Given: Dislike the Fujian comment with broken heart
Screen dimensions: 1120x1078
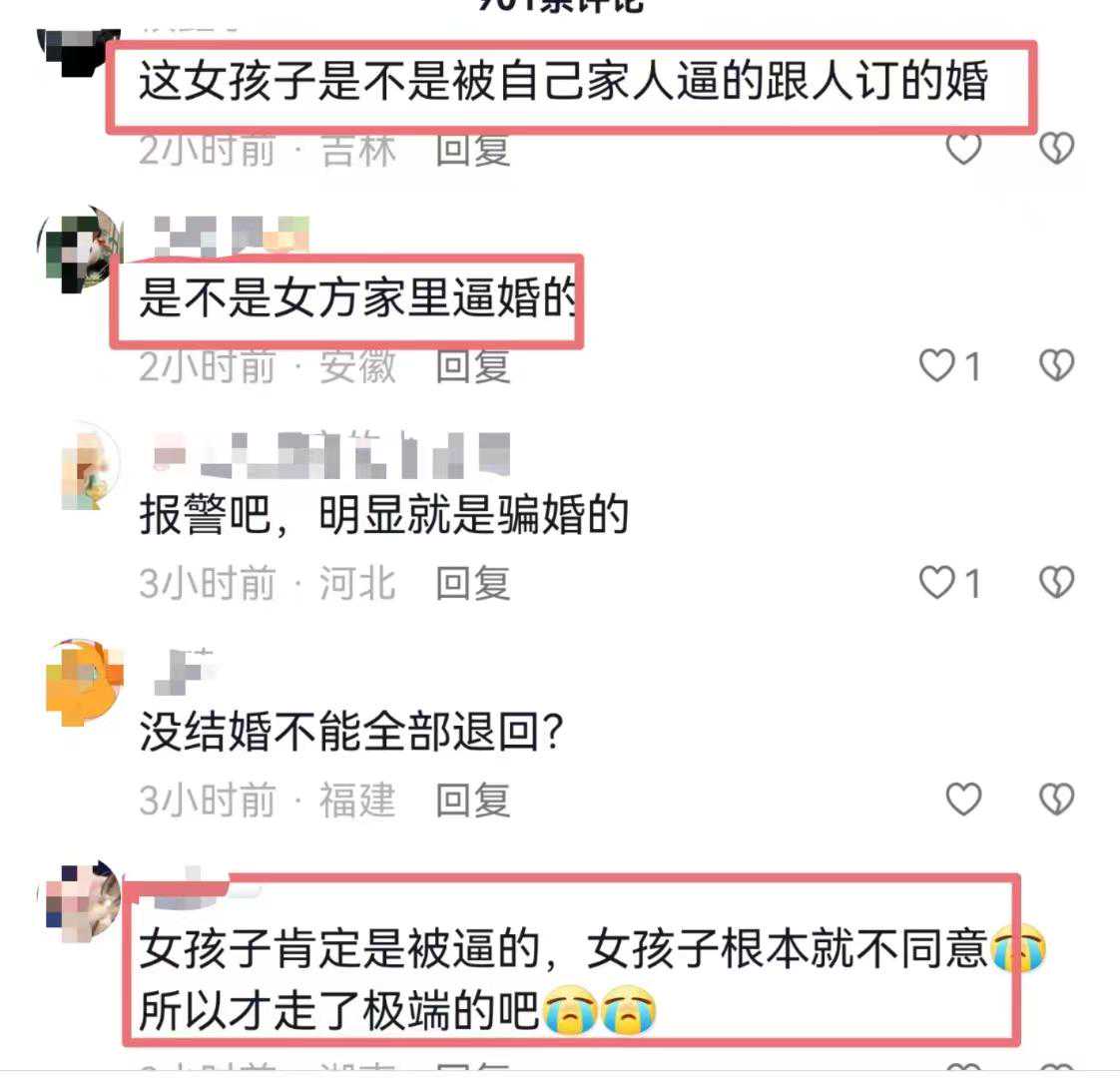Looking at the screenshot, I should click(x=1056, y=800).
